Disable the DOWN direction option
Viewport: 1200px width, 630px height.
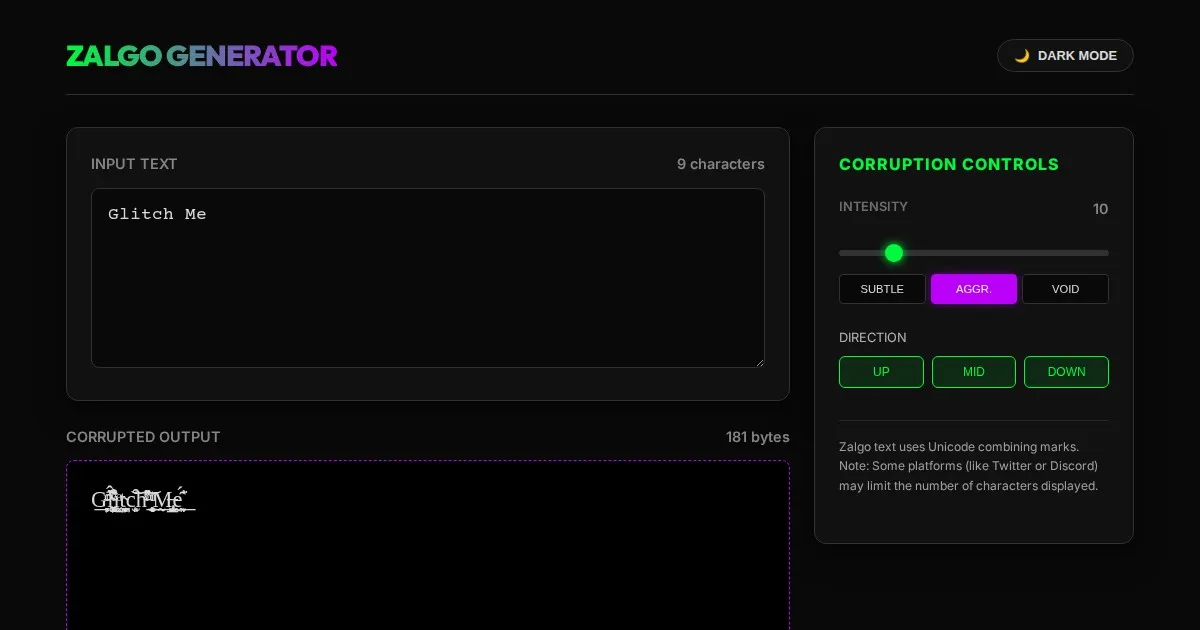tap(1066, 372)
